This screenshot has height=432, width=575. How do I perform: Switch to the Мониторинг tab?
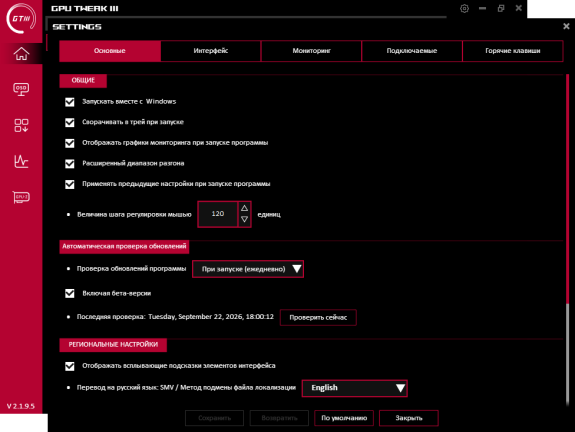311,51
